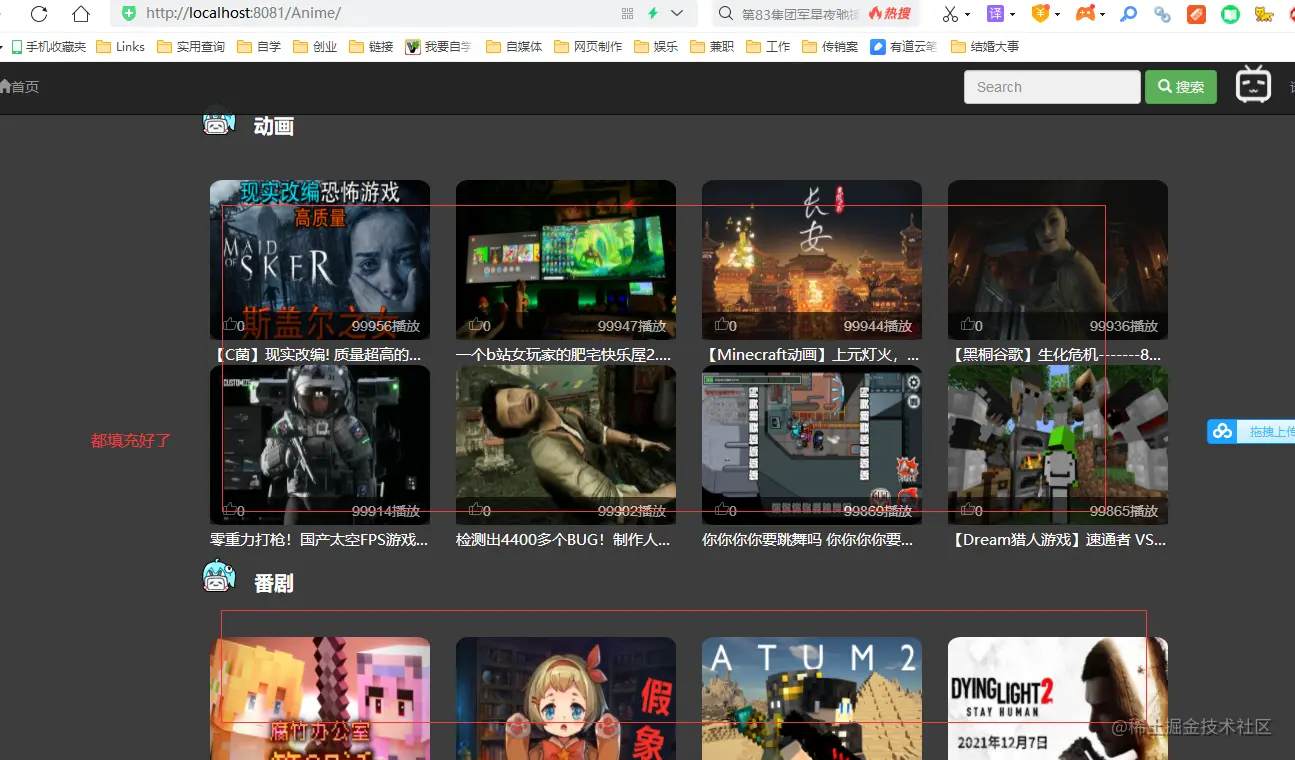The image size is (1295, 760).
Task: Open the QR code icon in address bar
Action: [628, 14]
